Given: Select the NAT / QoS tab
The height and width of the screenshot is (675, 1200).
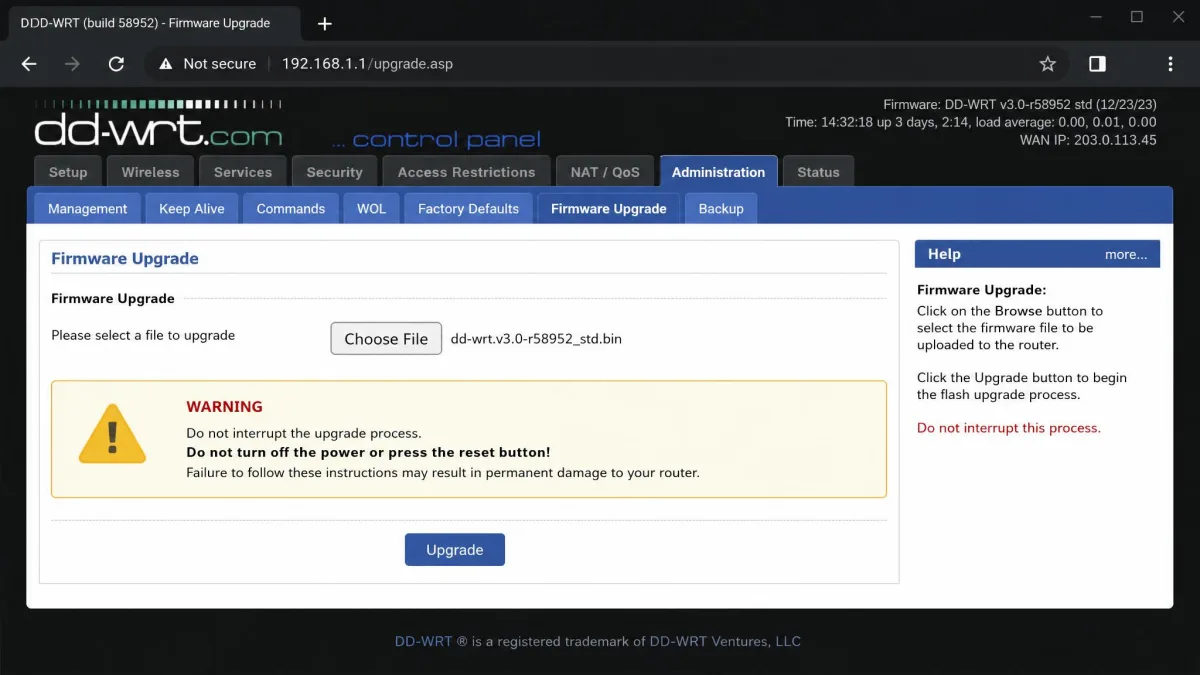Looking at the screenshot, I should coord(605,172).
